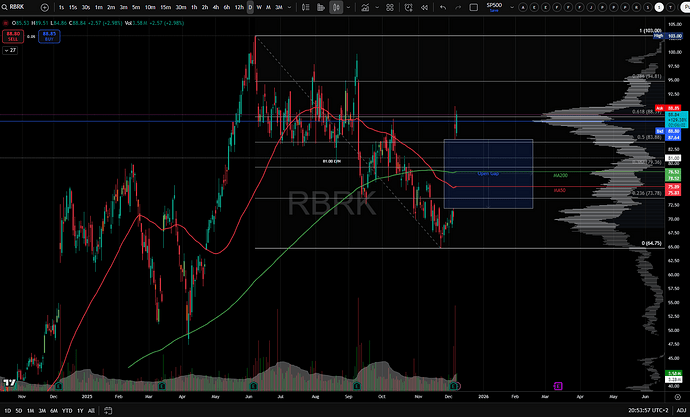
Task: Set the date range to 1M
Action: [x=30, y=410]
